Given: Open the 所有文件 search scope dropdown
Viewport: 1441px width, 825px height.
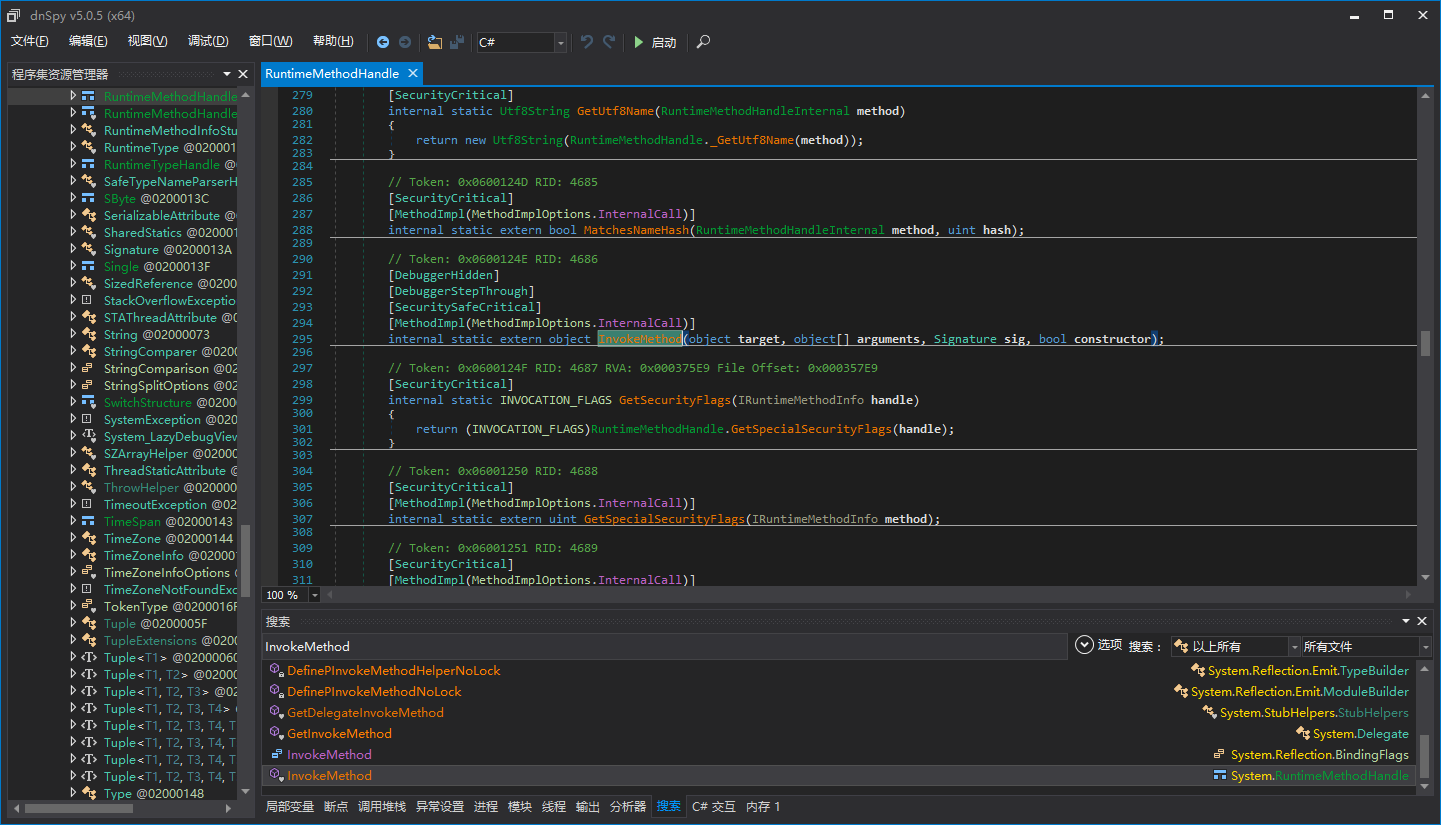Looking at the screenshot, I should tap(1425, 647).
